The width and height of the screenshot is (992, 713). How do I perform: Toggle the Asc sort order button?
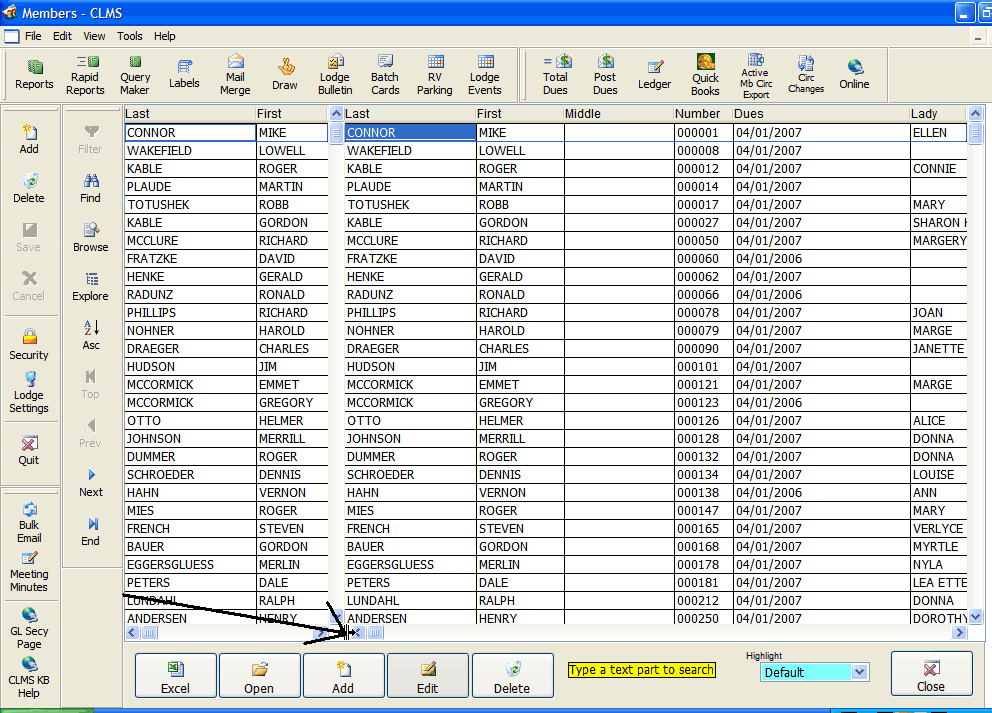[x=91, y=334]
